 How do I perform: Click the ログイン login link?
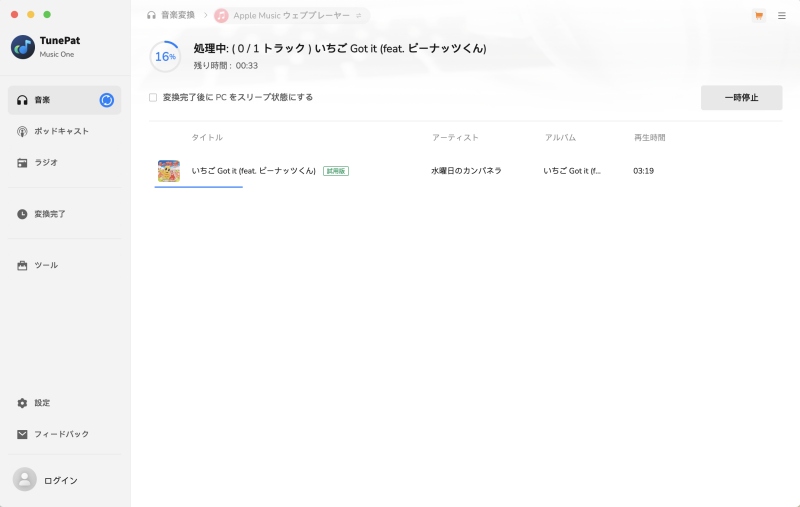click(61, 480)
